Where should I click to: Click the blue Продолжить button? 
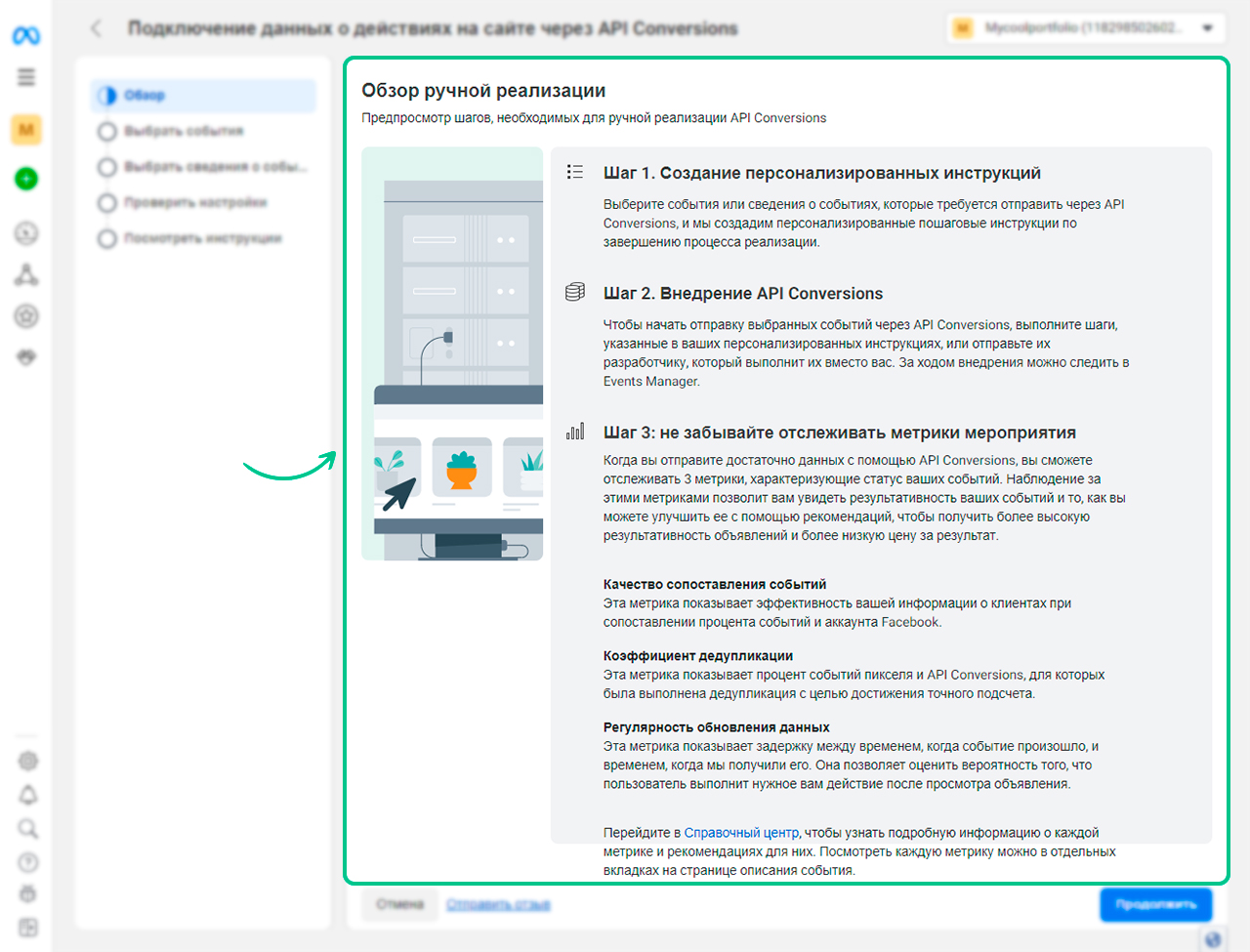point(1156,904)
